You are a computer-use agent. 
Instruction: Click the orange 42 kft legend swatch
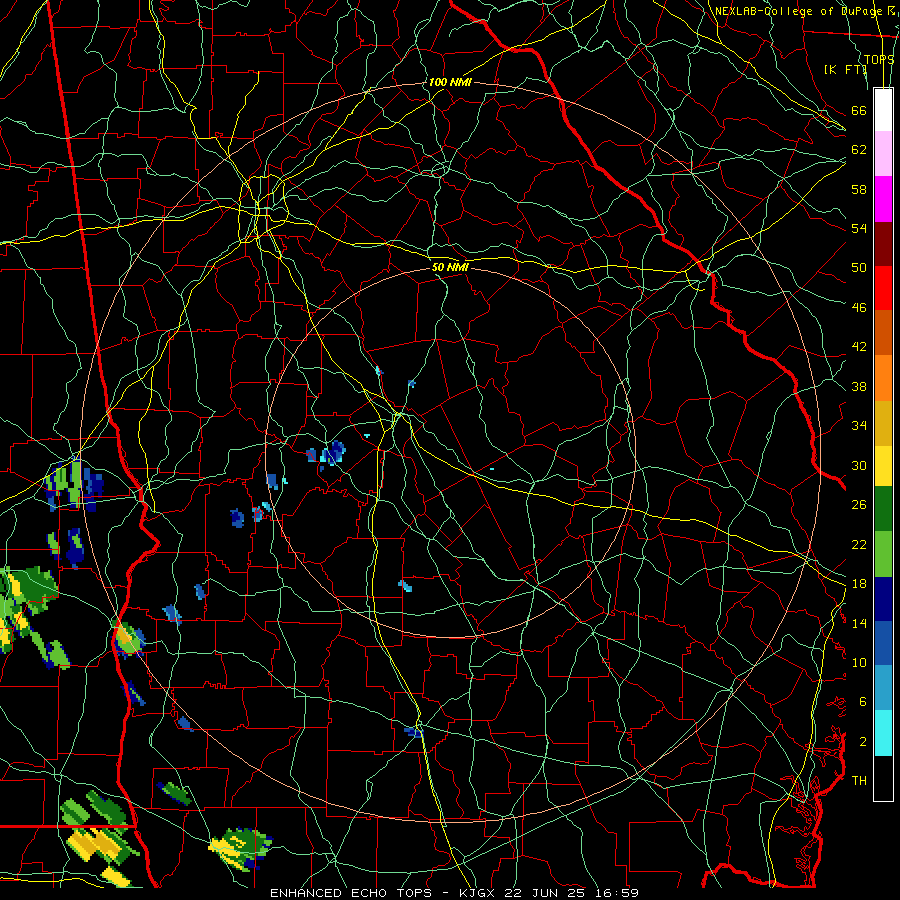point(883,377)
